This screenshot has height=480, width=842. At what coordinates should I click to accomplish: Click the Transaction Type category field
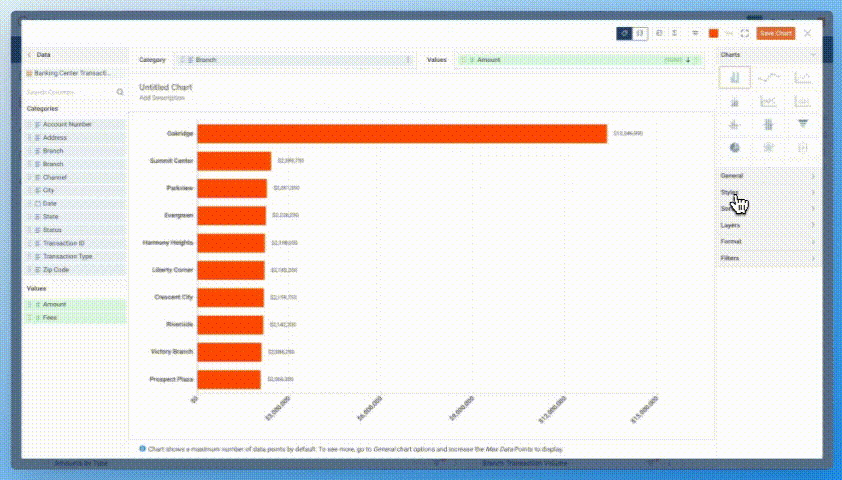point(68,256)
